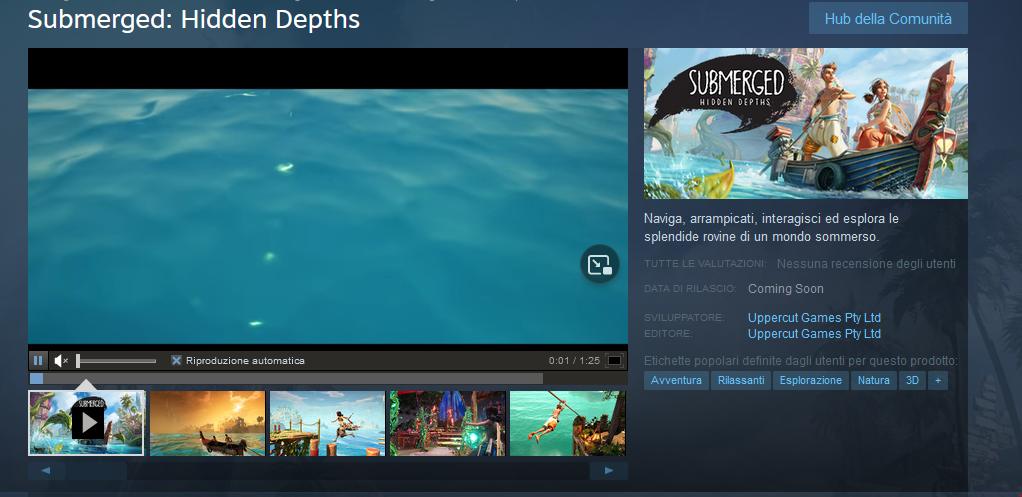Screen dimensions: 1022x497
Task: Click the game description starting 'Naviga, arrampicati'
Action: point(771,227)
